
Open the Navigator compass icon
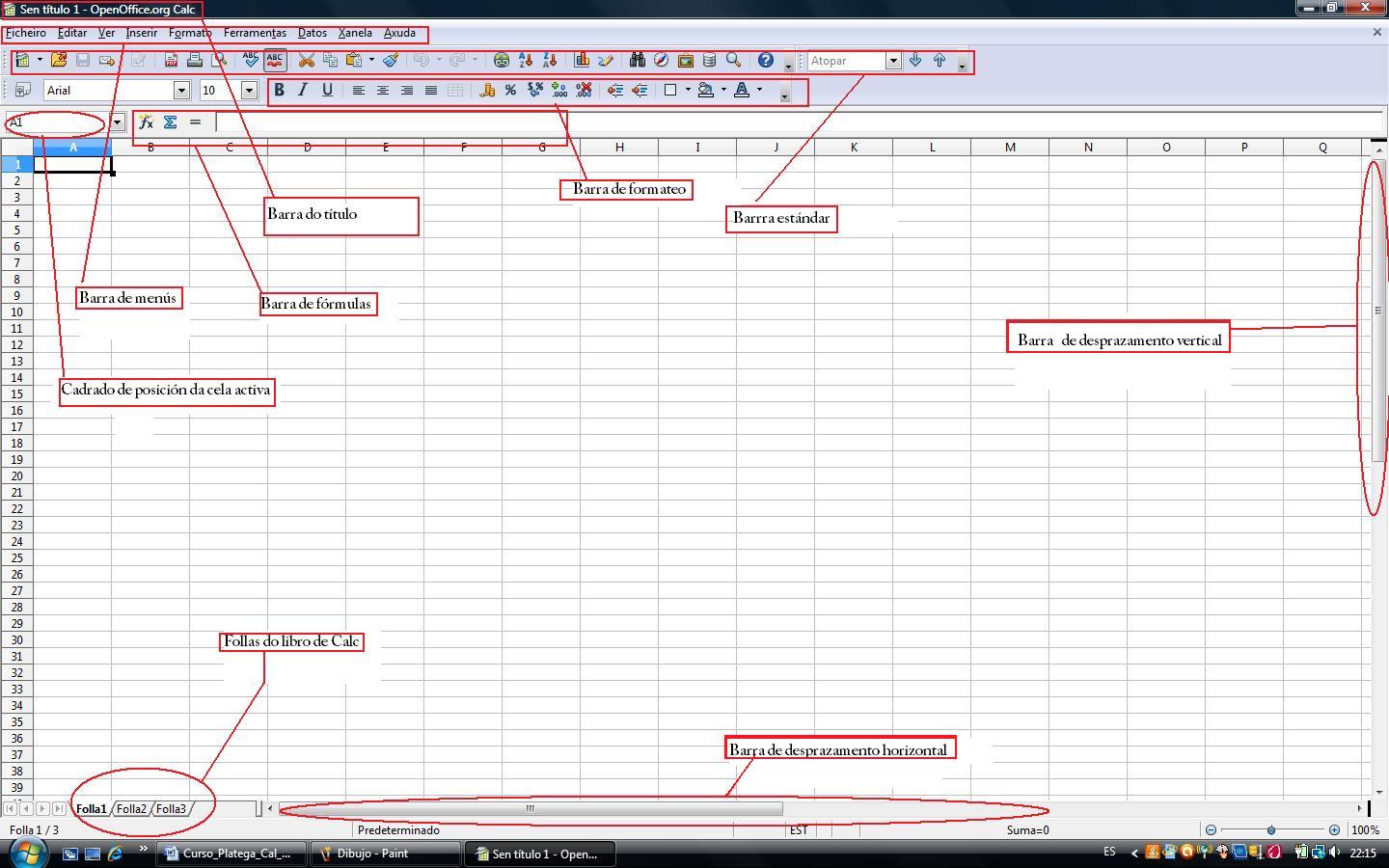(x=661, y=61)
